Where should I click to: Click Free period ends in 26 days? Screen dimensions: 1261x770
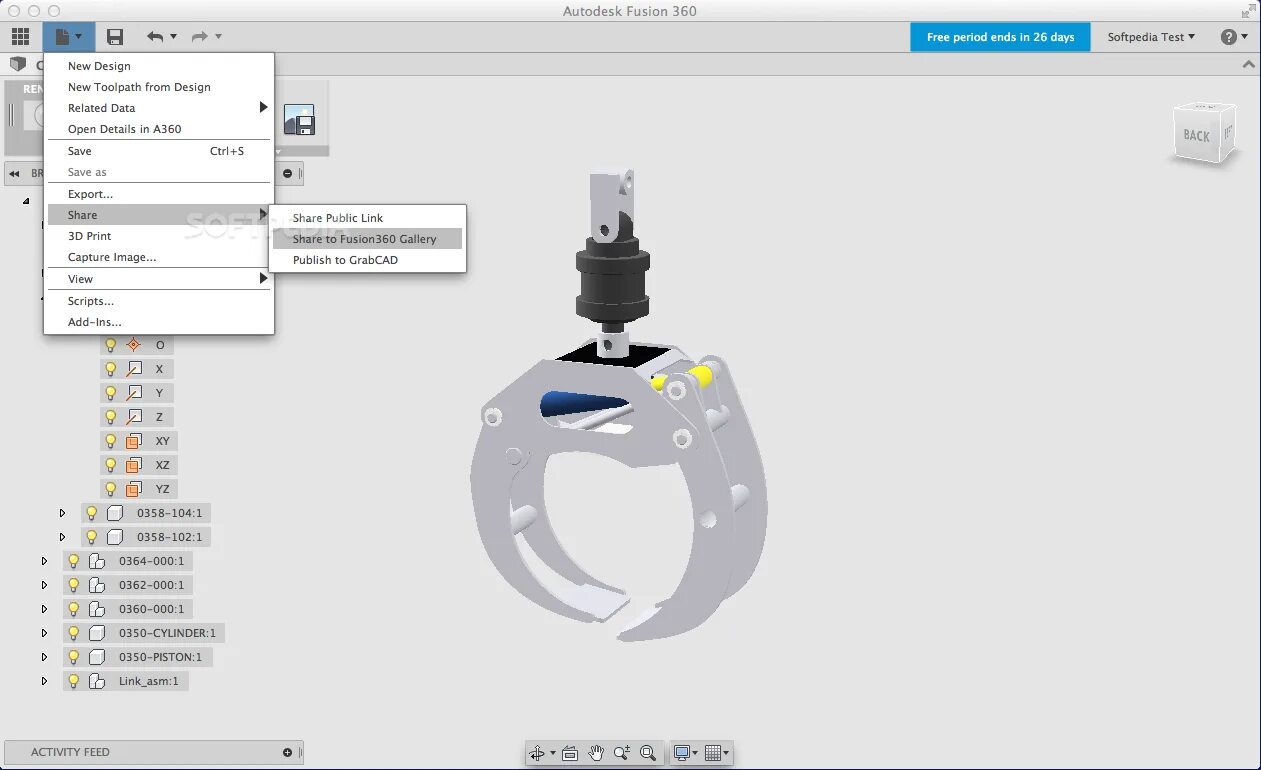pos(1000,37)
